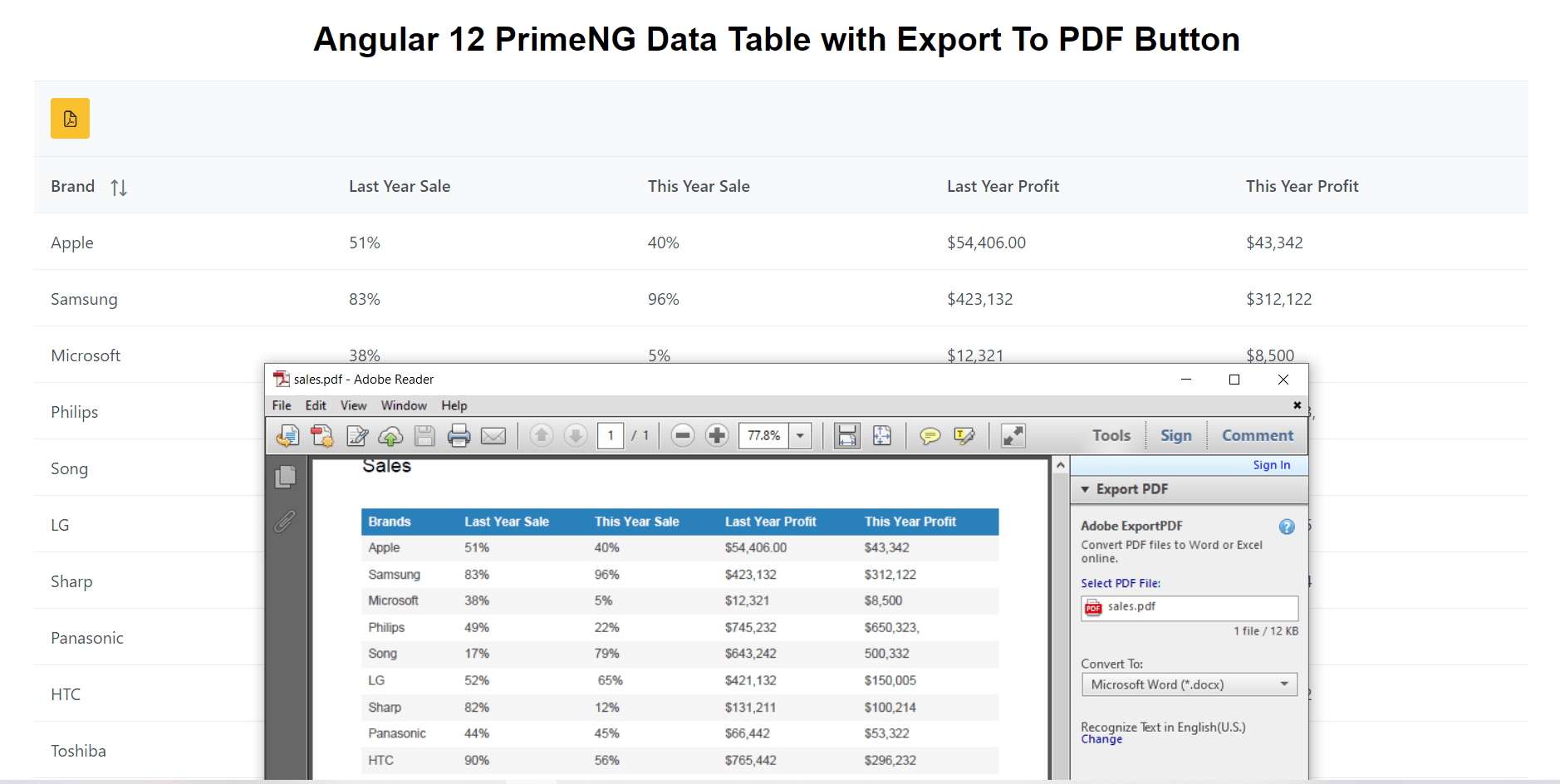
Task: Open the View menu
Action: [353, 405]
